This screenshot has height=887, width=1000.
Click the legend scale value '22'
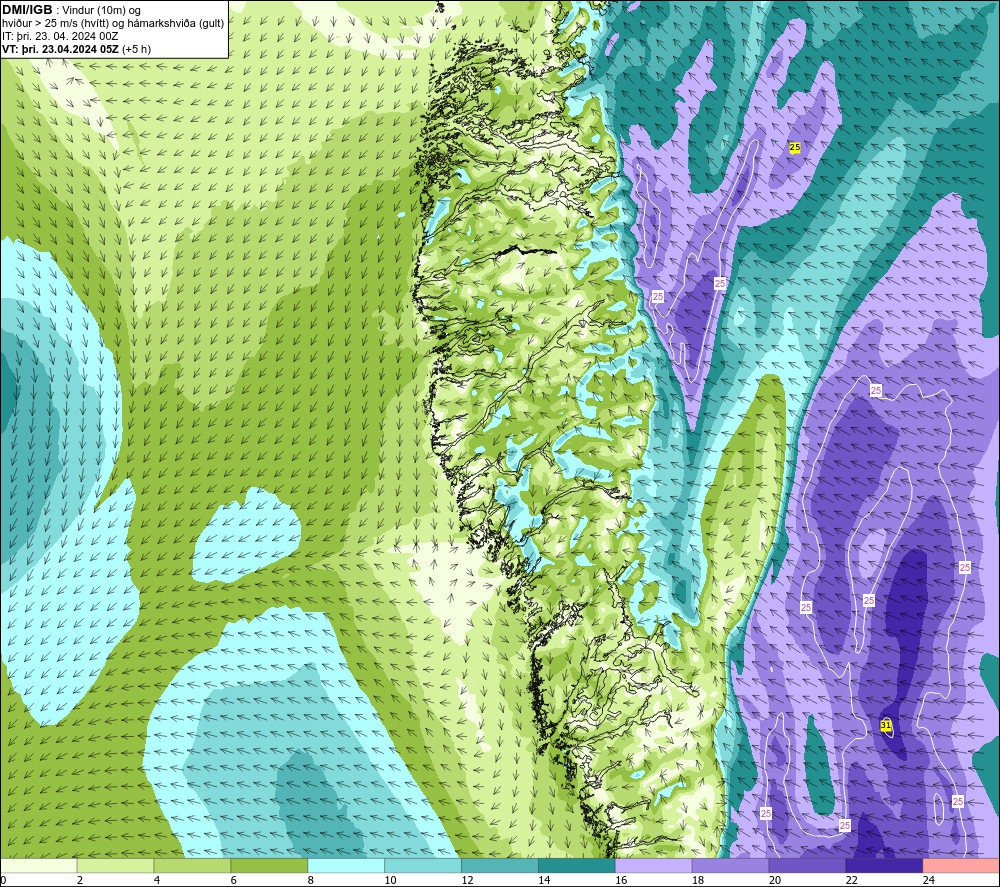pos(851,880)
